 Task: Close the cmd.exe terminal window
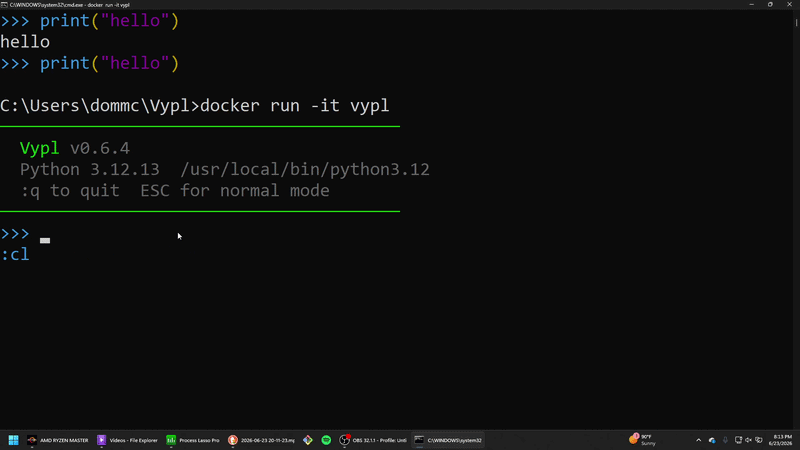point(789,5)
